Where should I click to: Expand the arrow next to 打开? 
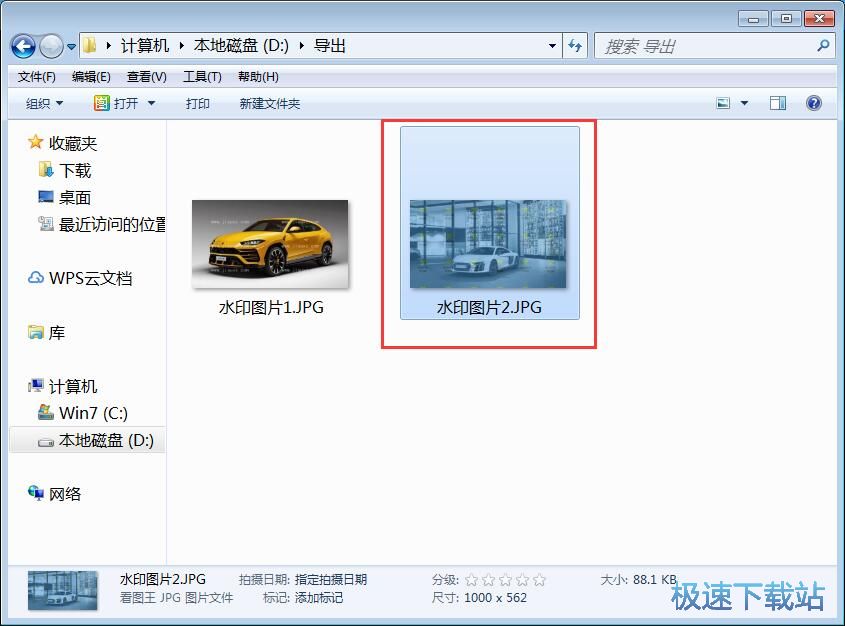click(151, 103)
